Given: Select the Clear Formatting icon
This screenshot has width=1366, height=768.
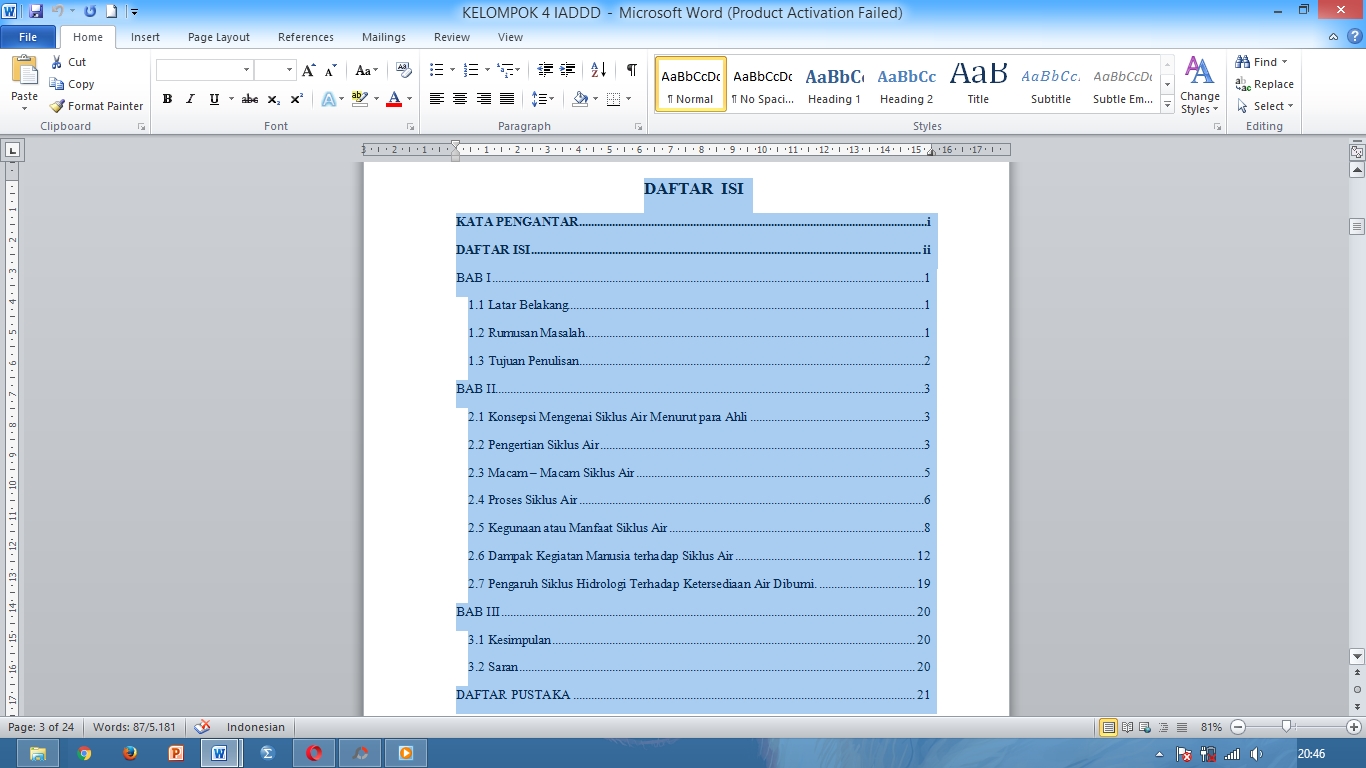Looking at the screenshot, I should (x=402, y=72).
